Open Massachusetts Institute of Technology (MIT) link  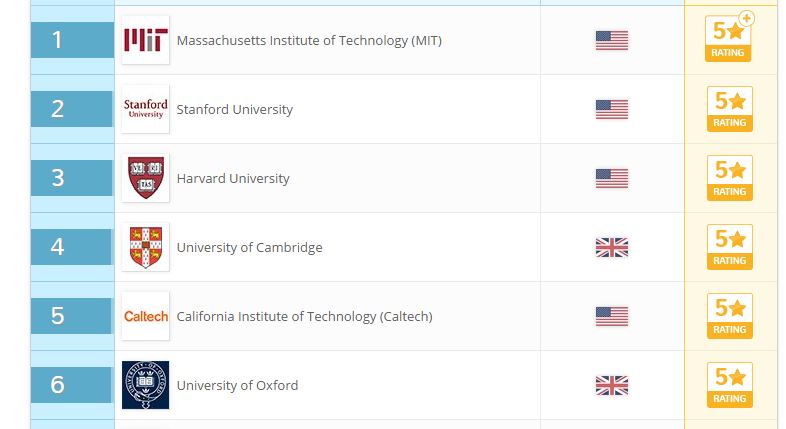coord(308,41)
